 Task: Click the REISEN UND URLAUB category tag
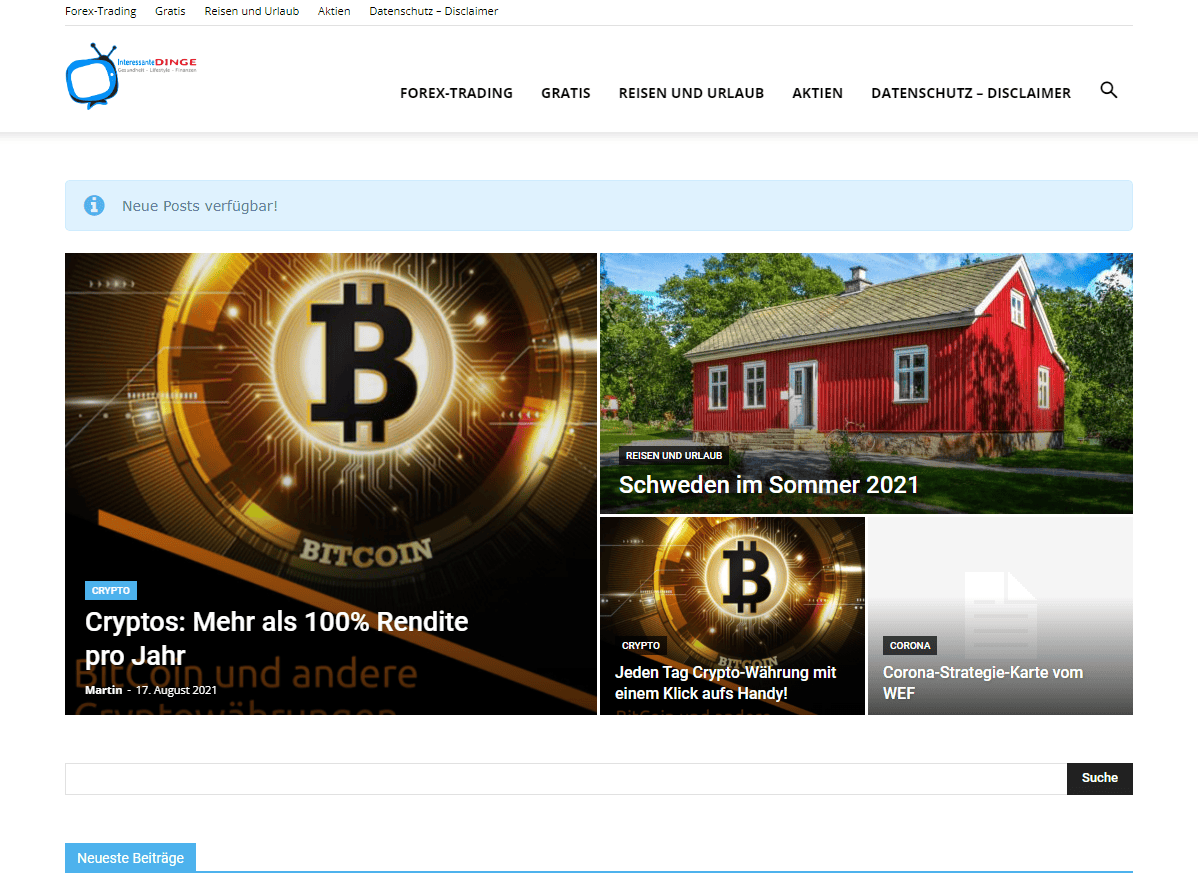point(674,456)
